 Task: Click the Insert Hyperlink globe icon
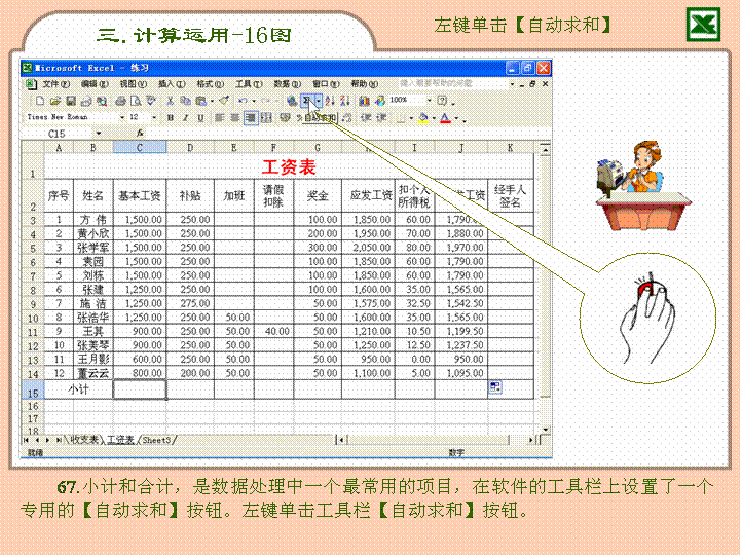292,101
